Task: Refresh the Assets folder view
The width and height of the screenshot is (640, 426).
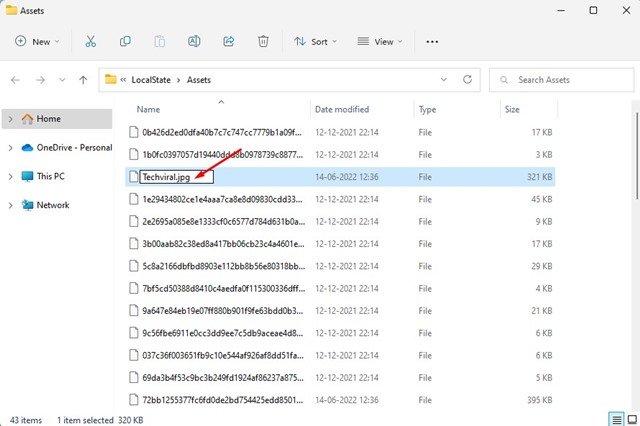Action: click(467, 80)
